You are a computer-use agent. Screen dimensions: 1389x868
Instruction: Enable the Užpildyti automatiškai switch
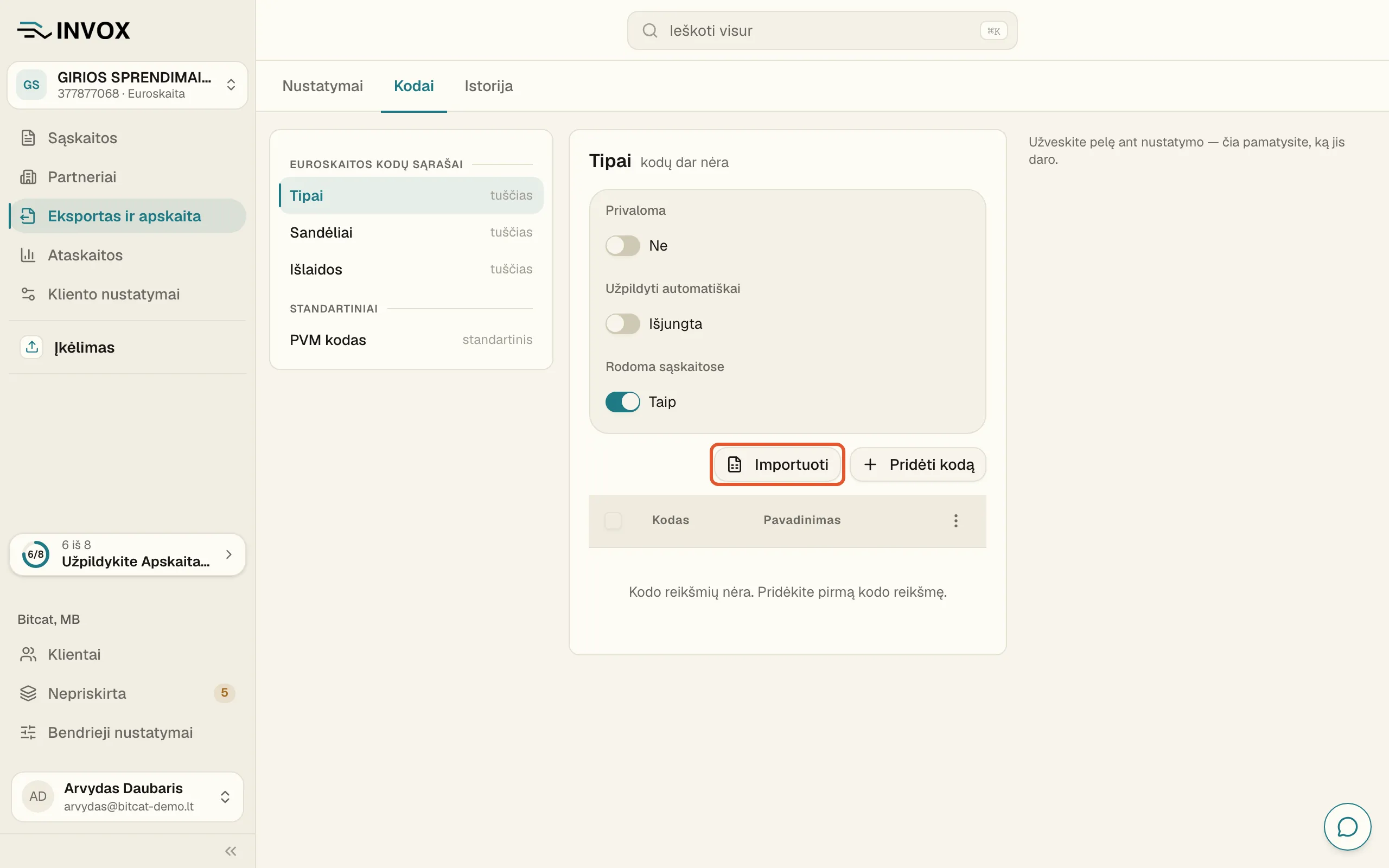click(x=623, y=324)
